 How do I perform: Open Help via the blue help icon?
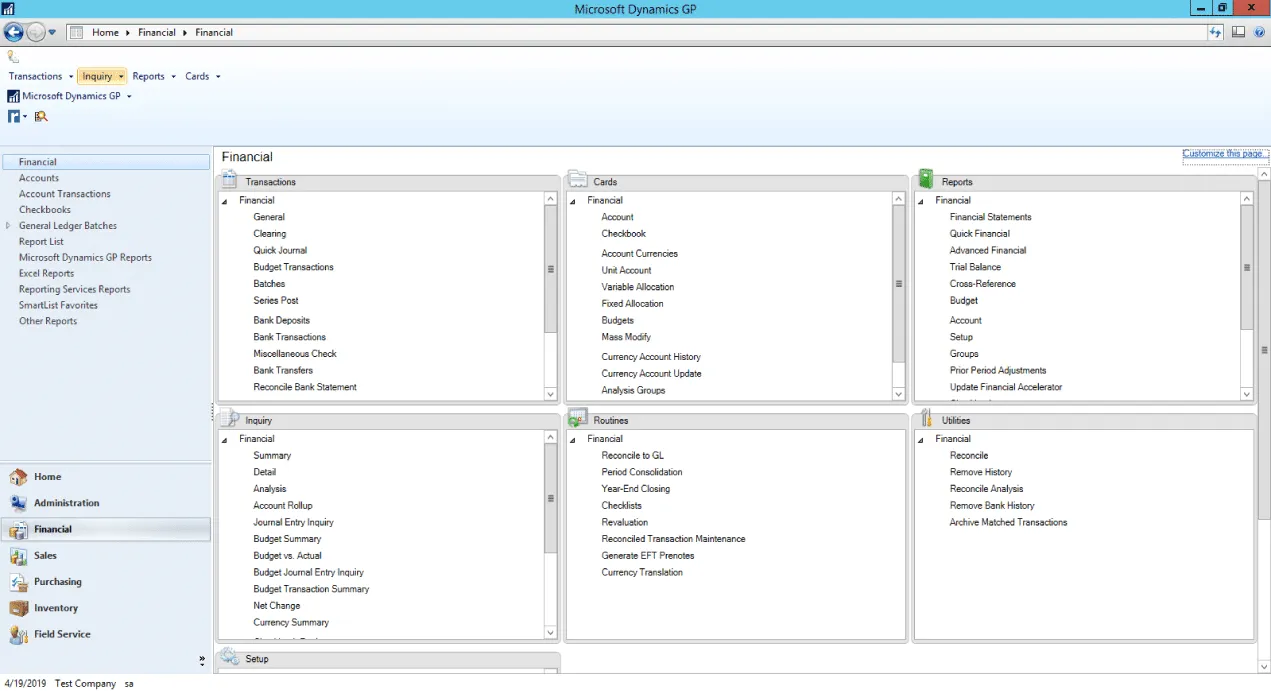pos(1258,32)
